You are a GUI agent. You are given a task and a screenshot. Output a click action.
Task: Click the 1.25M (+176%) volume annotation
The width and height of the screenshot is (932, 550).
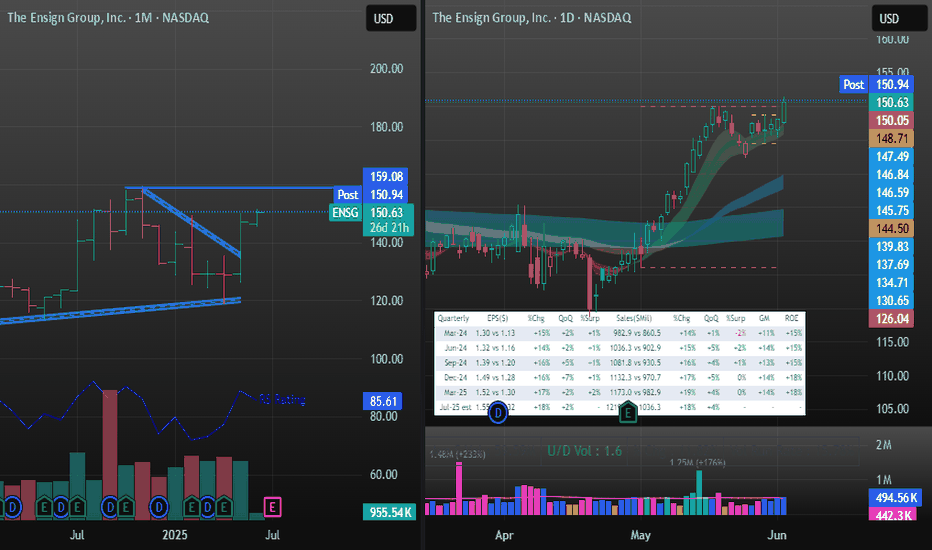click(697, 463)
